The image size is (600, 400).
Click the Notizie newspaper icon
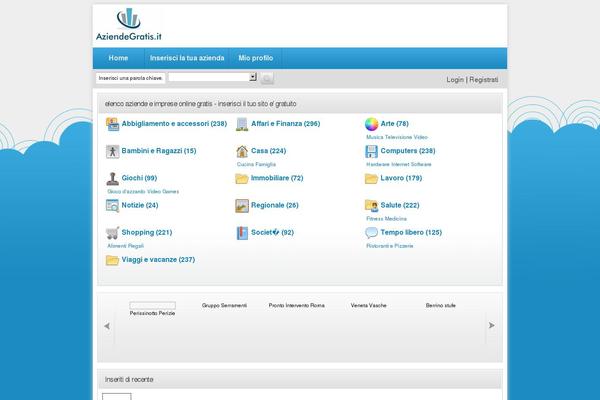[x=112, y=205]
